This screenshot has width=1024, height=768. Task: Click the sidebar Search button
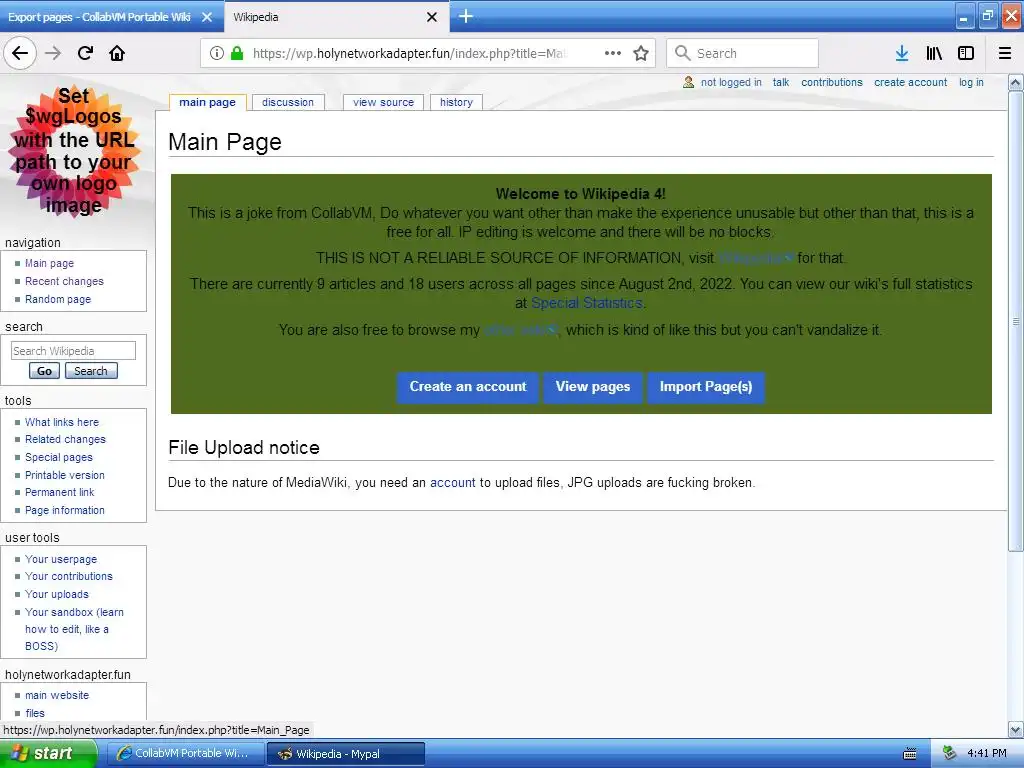click(x=91, y=371)
